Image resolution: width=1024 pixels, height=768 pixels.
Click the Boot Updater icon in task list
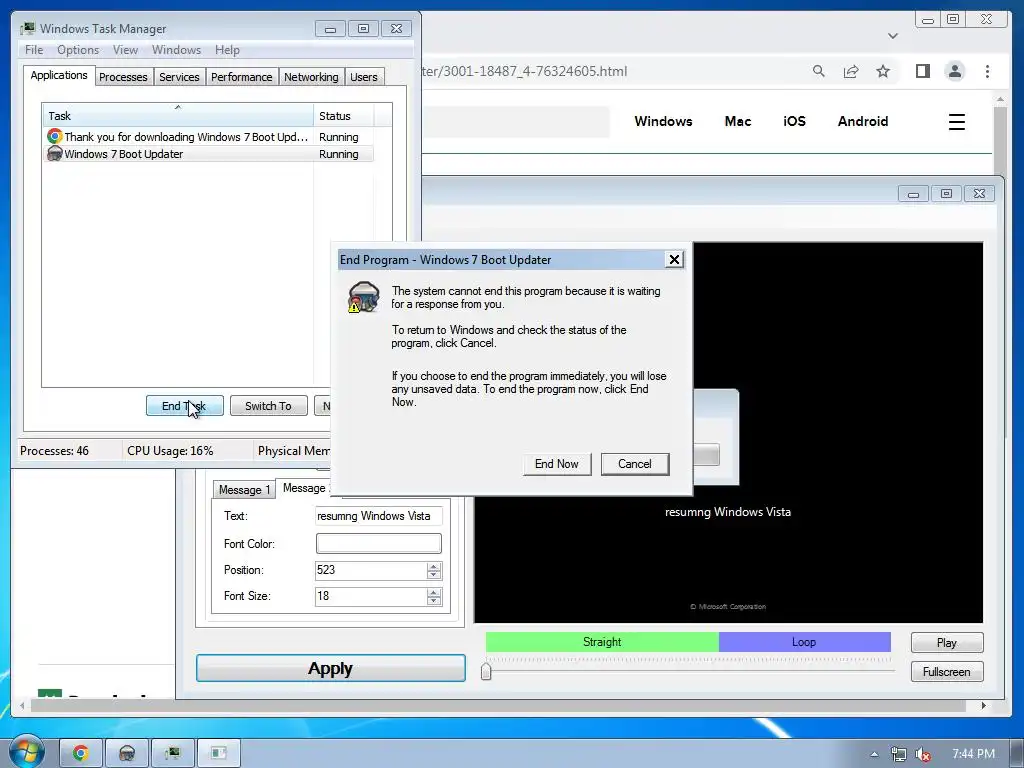(55, 154)
